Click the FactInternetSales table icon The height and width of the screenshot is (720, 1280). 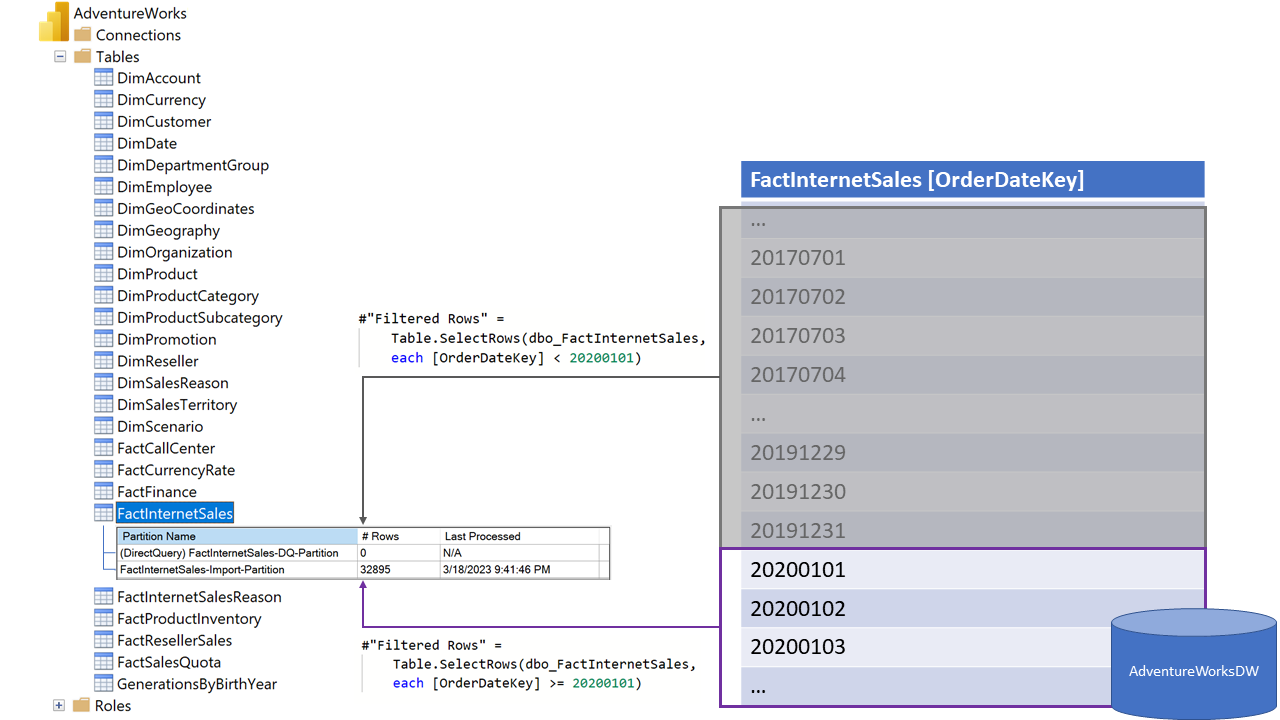coord(103,513)
